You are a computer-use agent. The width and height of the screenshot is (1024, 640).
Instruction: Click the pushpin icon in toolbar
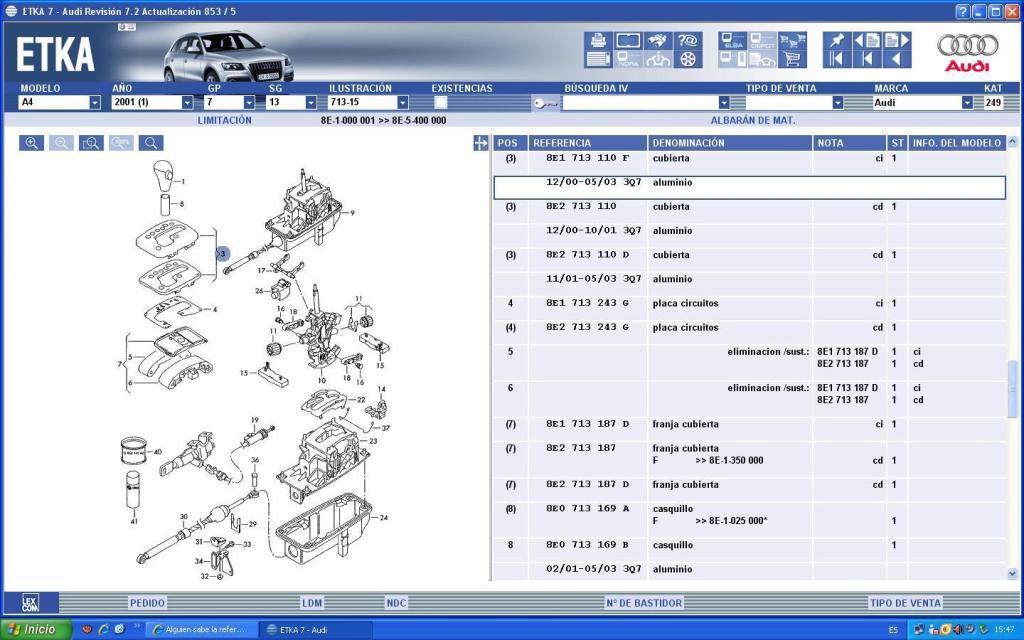pos(837,40)
